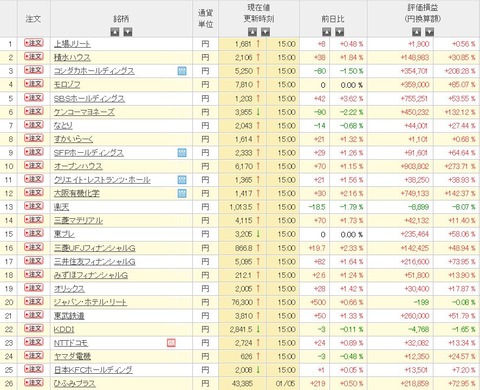
Task: Open コシダカホールディングス stock link
Action: (94, 71)
